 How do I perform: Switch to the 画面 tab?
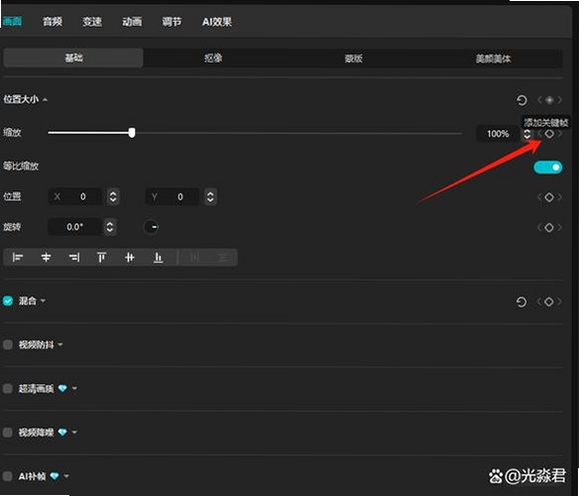point(12,21)
